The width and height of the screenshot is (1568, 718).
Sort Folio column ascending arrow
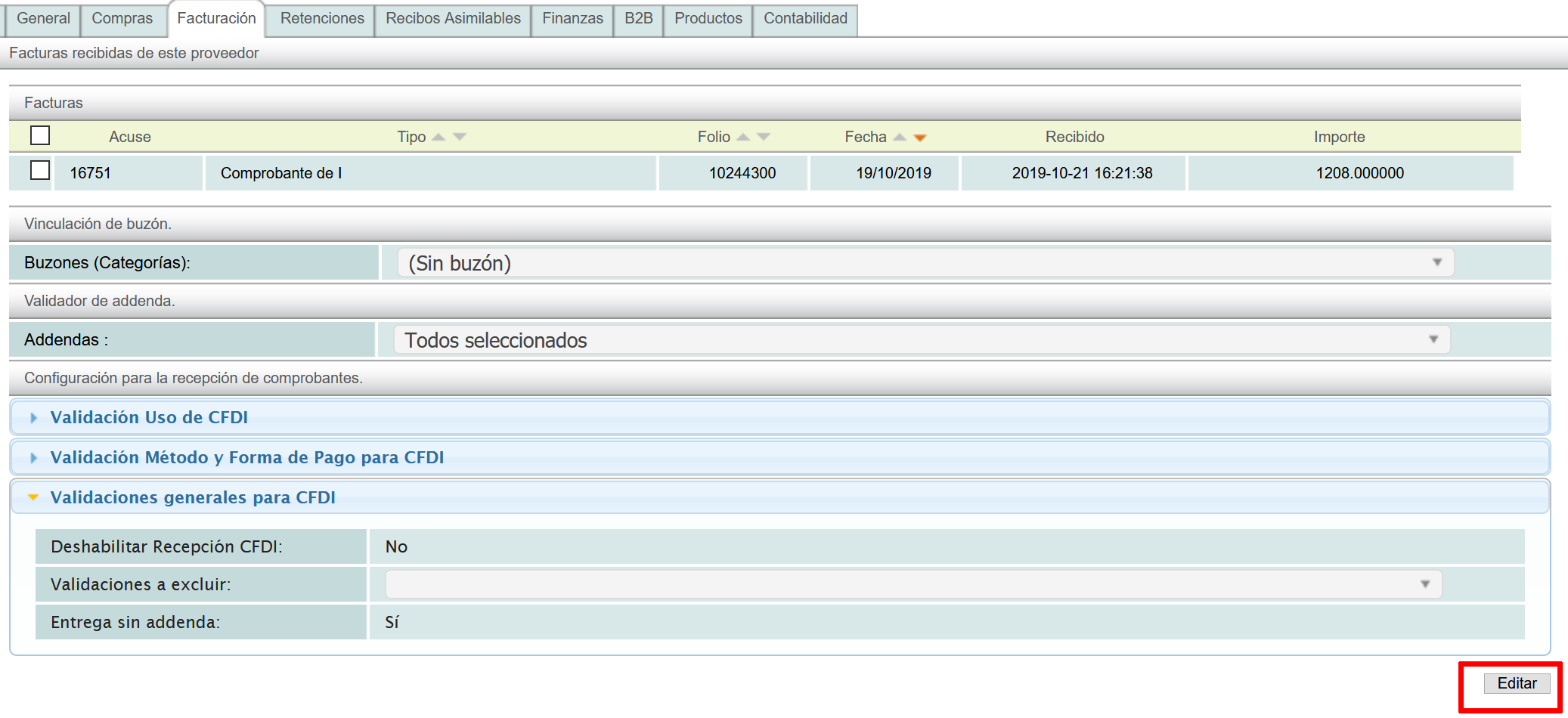point(743,137)
